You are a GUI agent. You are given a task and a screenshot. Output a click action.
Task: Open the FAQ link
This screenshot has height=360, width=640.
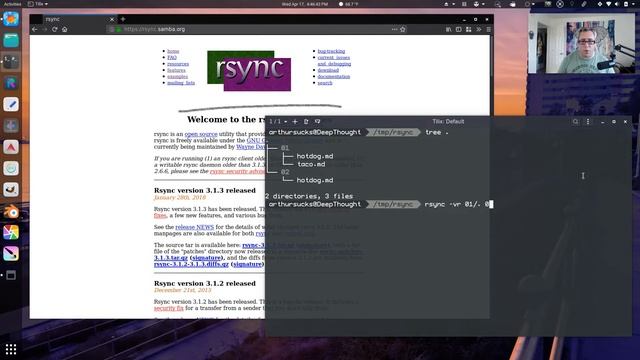[x=172, y=58]
